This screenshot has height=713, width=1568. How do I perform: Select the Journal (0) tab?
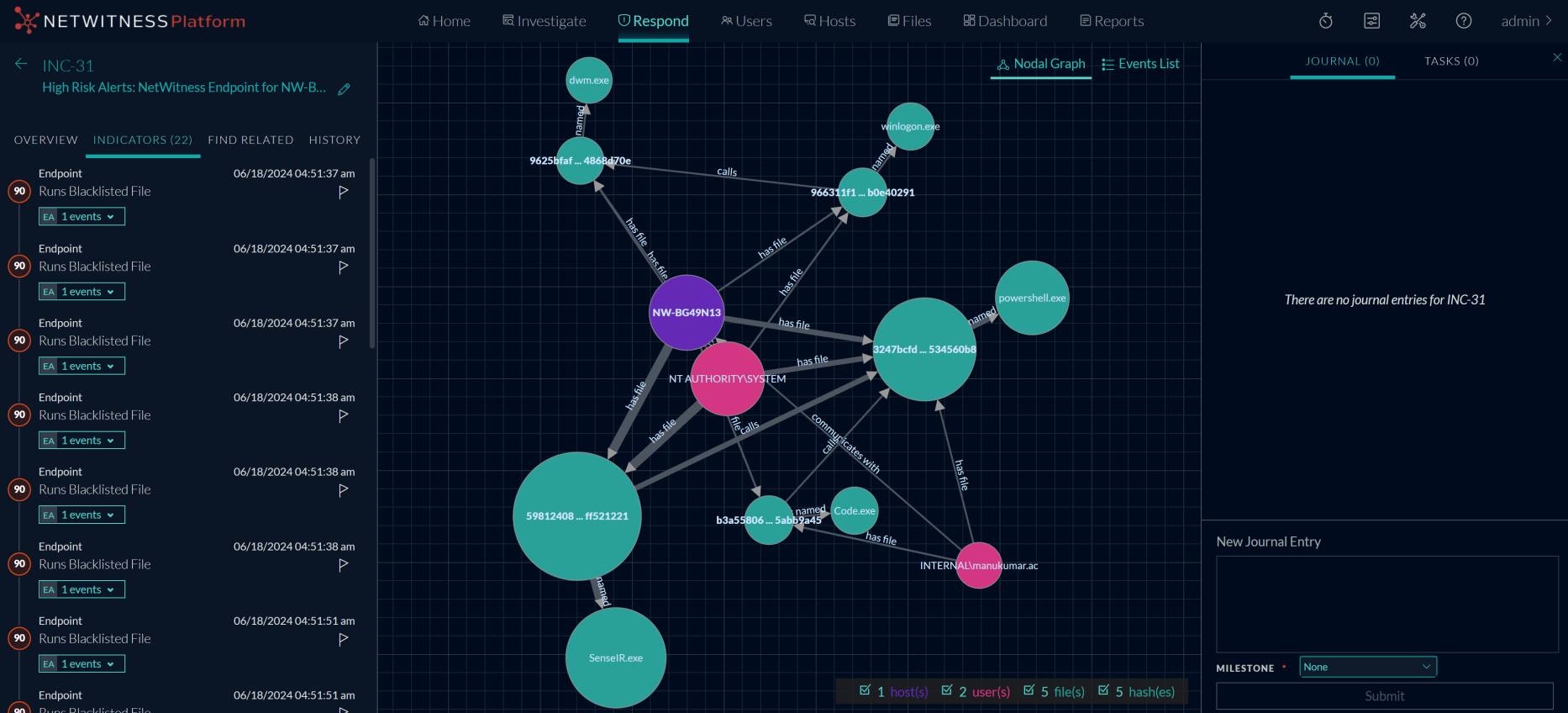[x=1343, y=61]
